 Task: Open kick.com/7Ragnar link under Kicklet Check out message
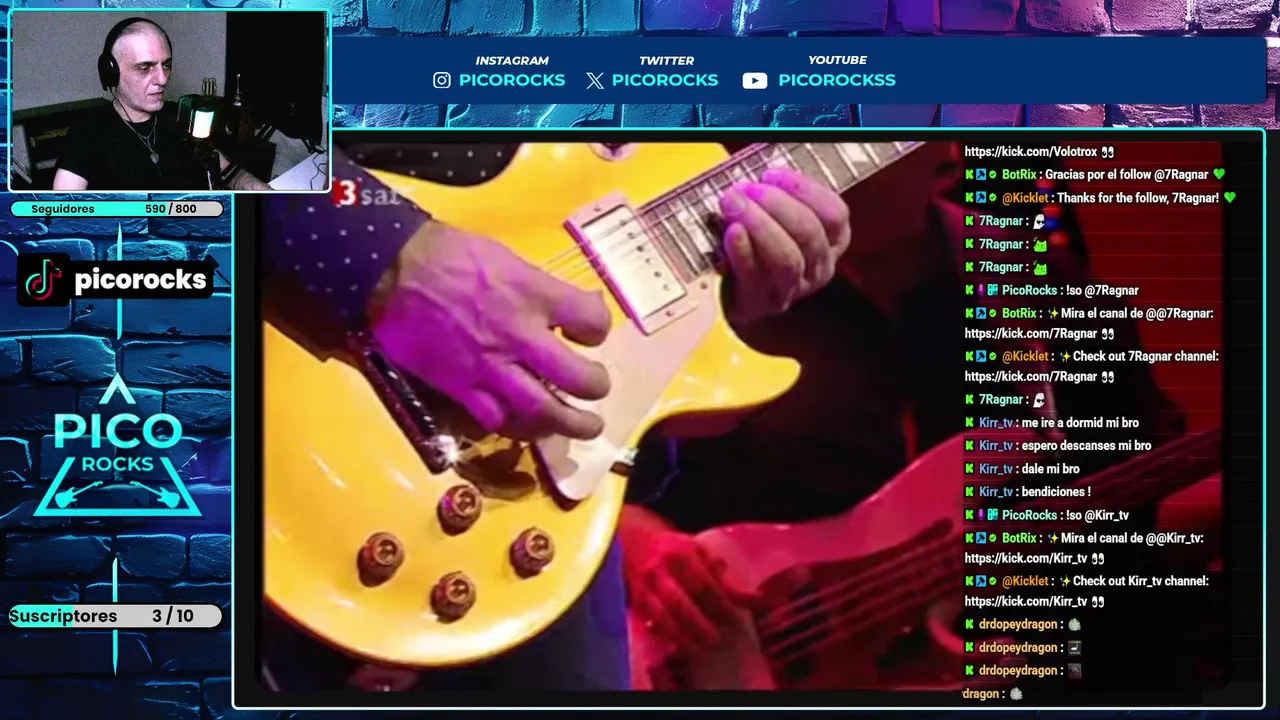coord(1031,377)
